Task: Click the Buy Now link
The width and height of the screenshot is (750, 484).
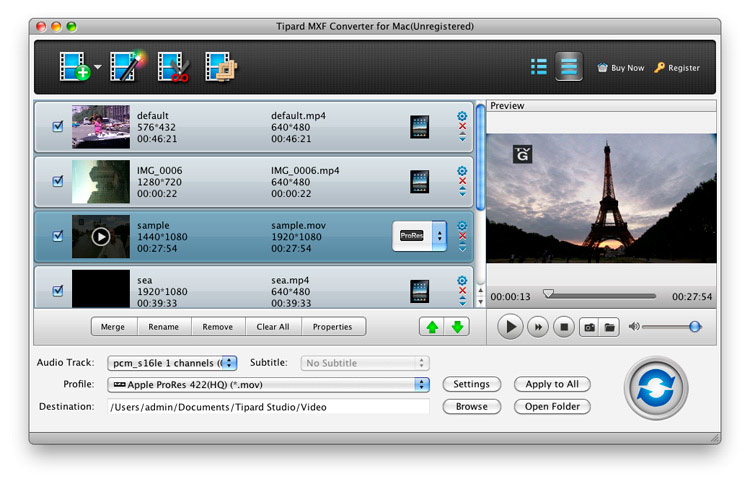Action: click(621, 68)
